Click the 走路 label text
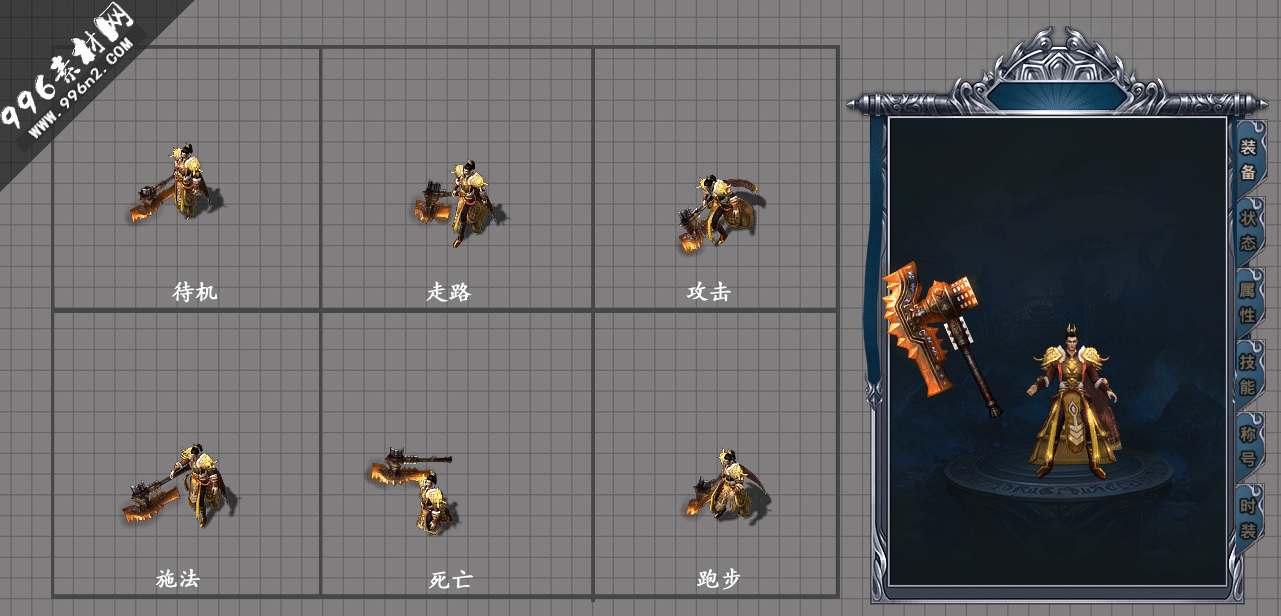Image resolution: width=1281 pixels, height=616 pixels. pos(449,292)
